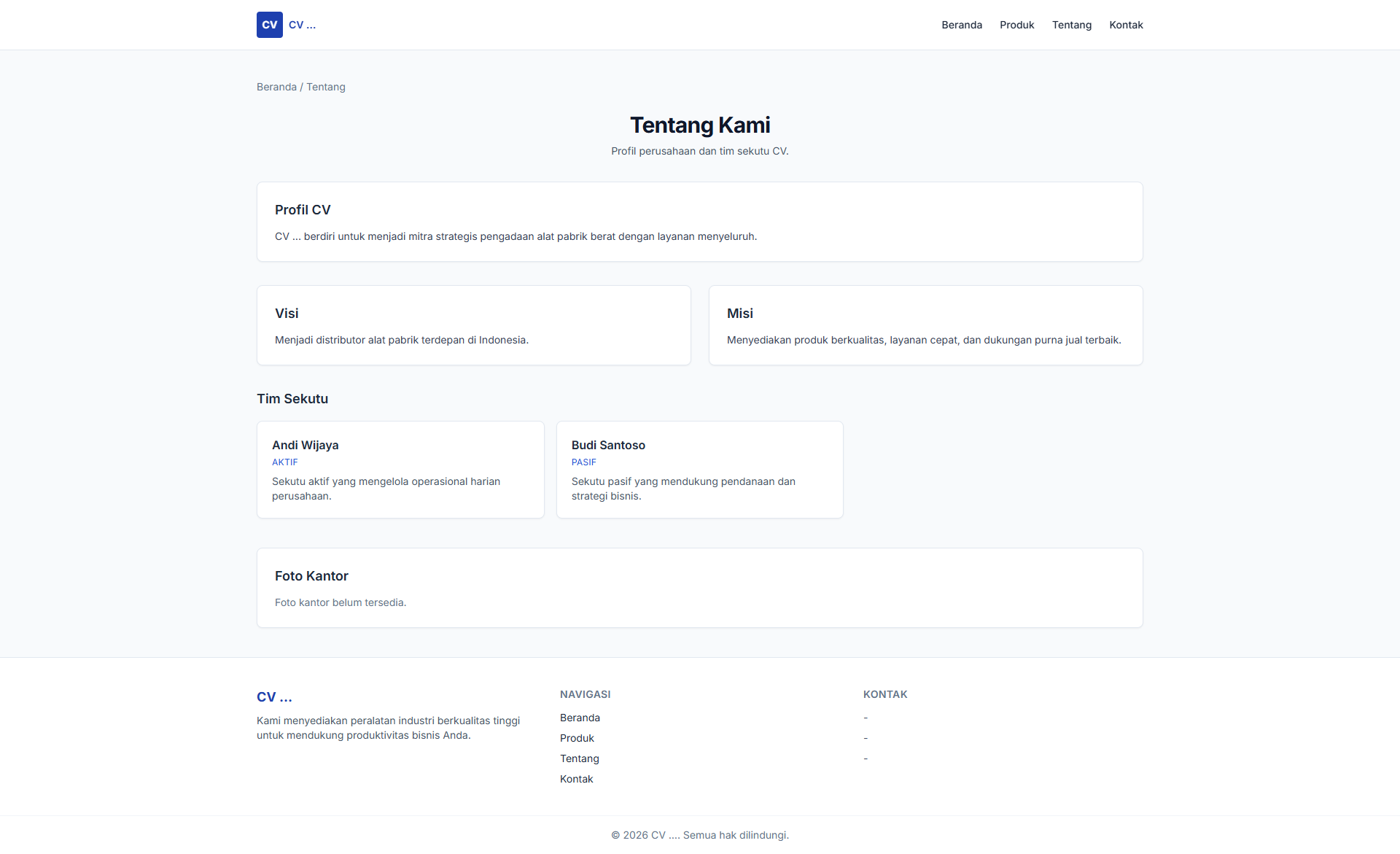This screenshot has width=1400, height=854.
Task: Open Tentang link in footer navigation
Action: point(579,758)
